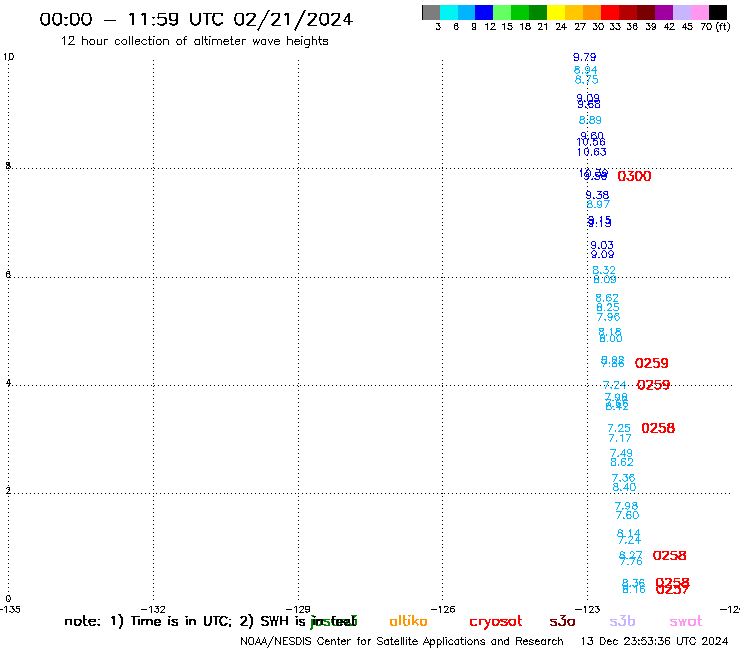Select the dark blue legend swatch

484,12
